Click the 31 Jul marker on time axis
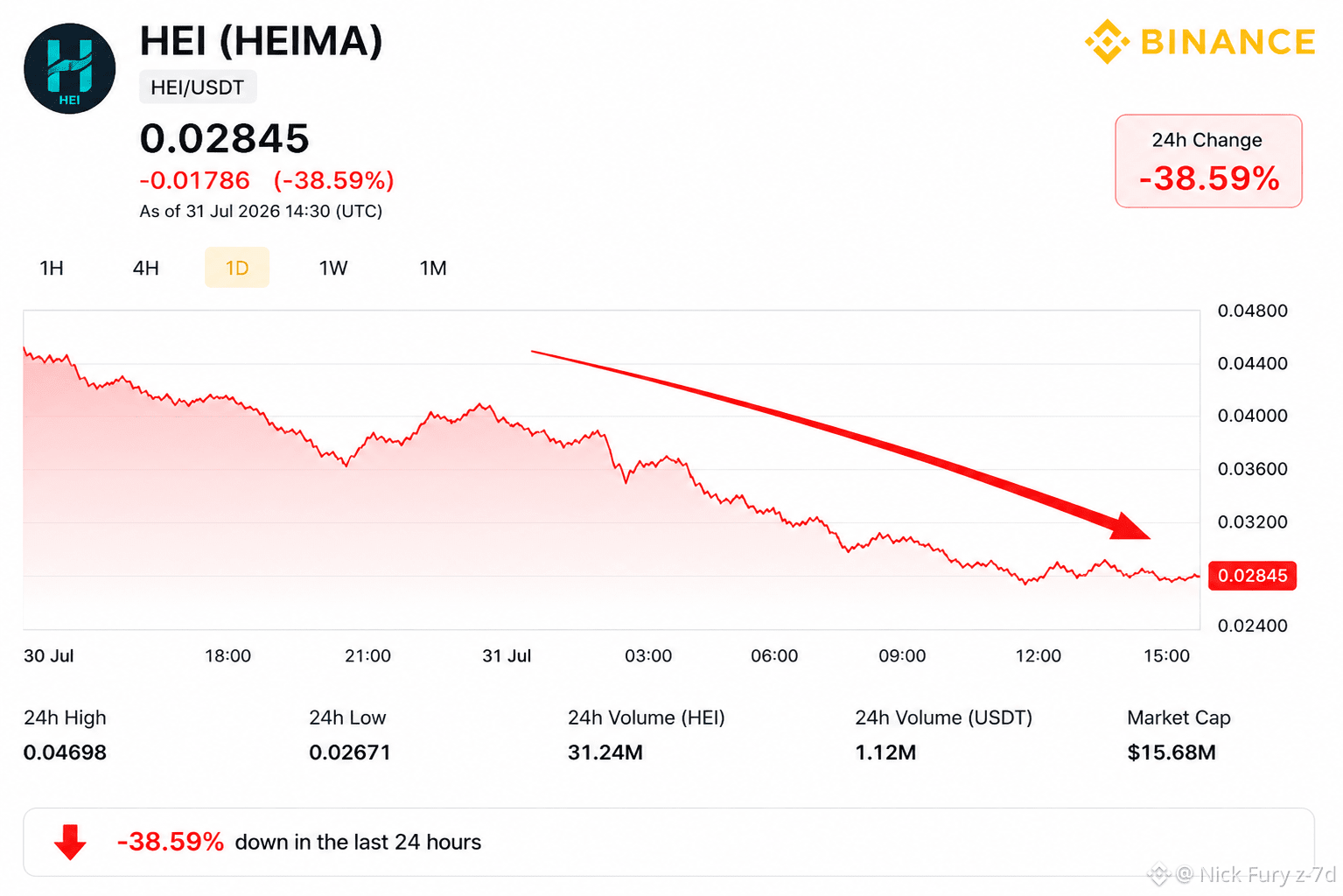The height and width of the screenshot is (896, 1343). coord(507,655)
